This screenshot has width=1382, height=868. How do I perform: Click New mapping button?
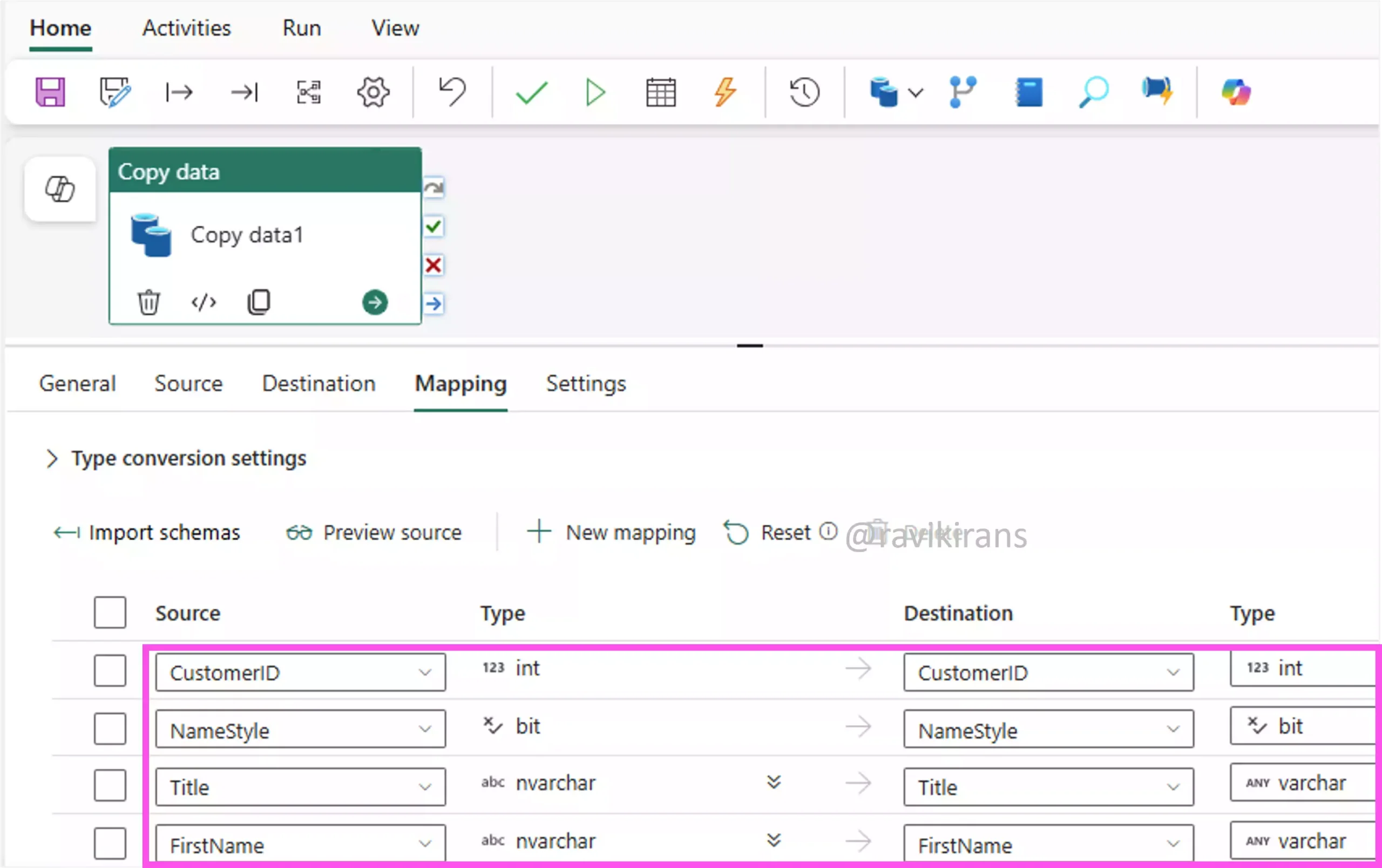click(x=611, y=532)
